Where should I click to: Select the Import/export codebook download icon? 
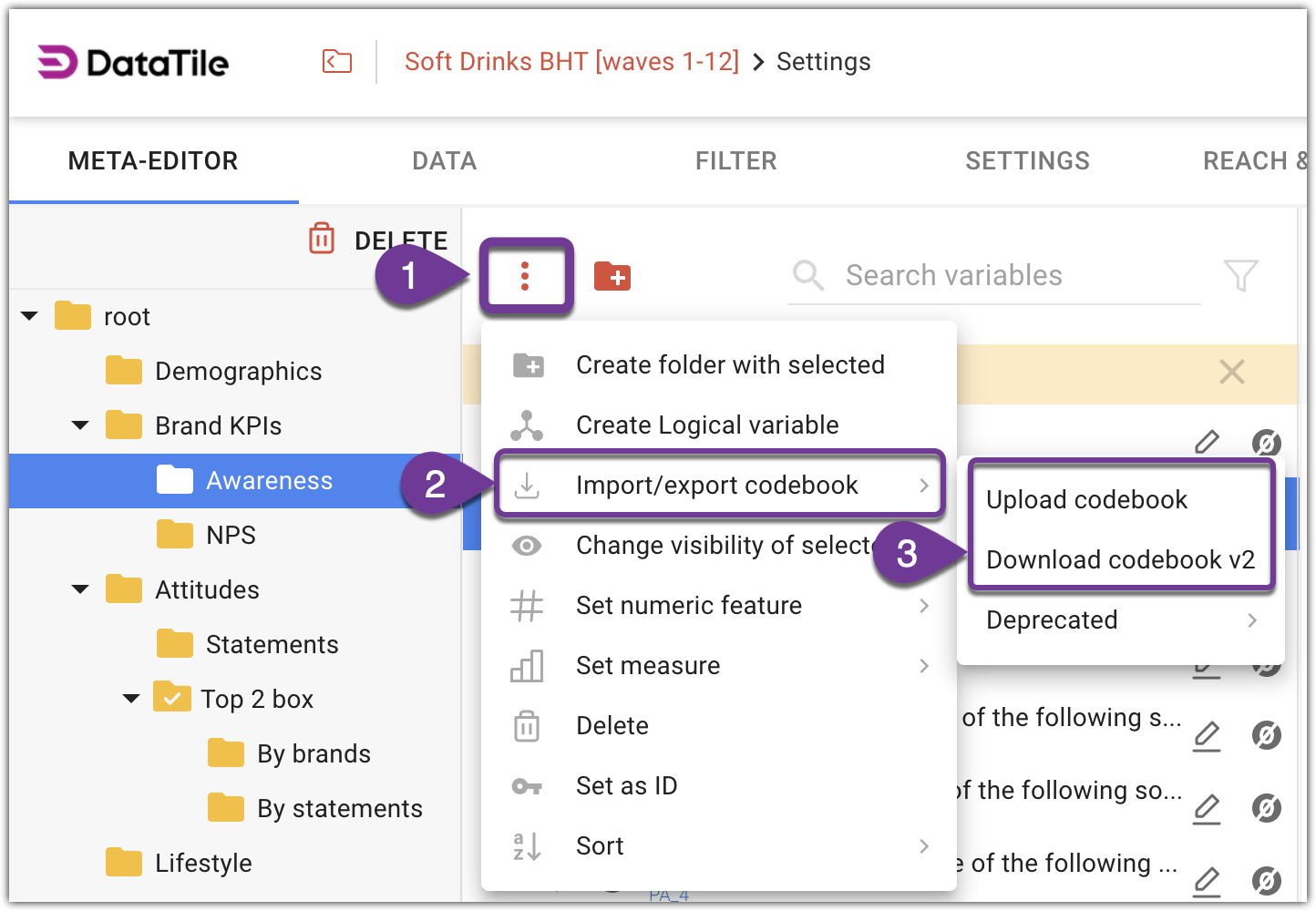[528, 485]
